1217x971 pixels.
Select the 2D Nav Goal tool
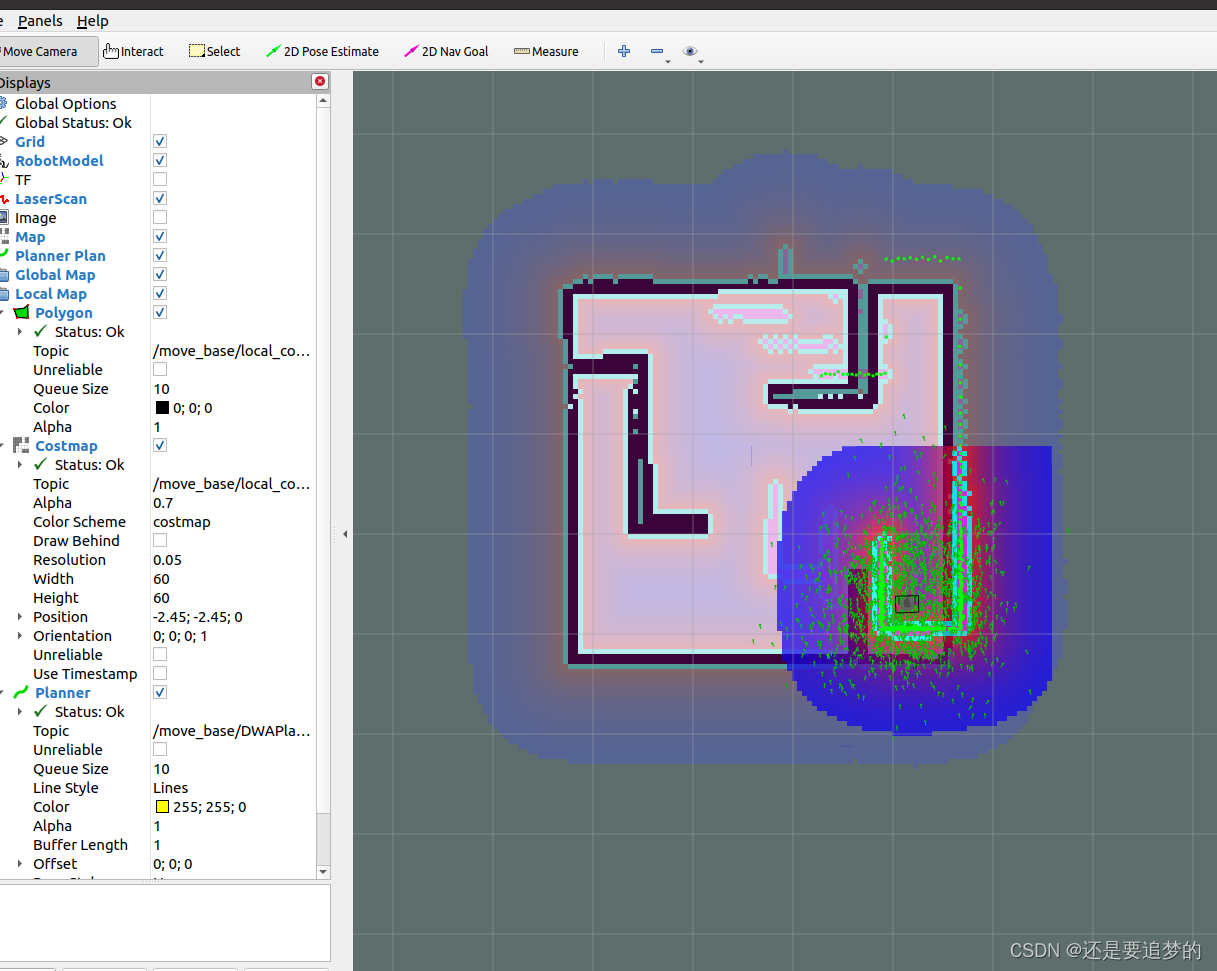pos(446,51)
